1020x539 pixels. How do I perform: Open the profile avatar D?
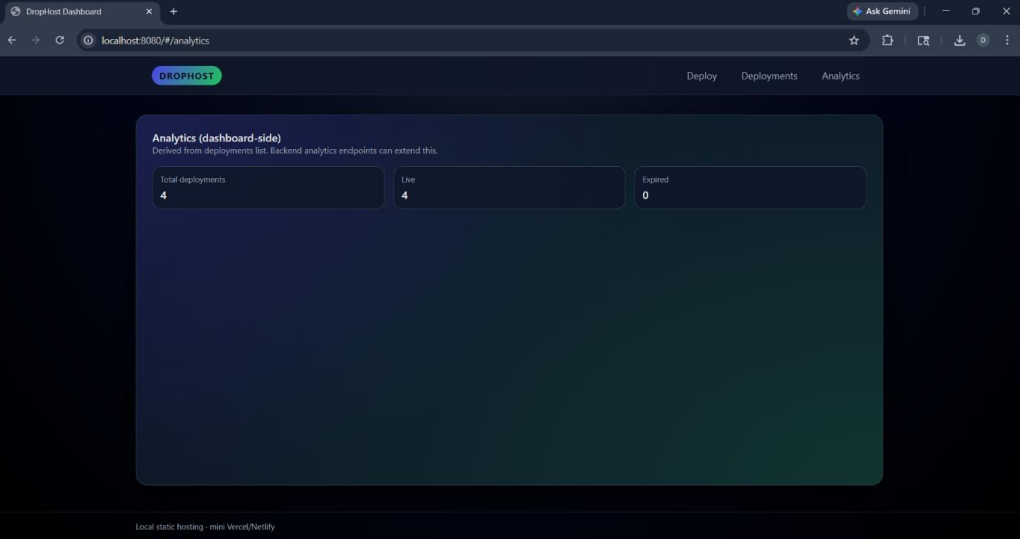[983, 40]
